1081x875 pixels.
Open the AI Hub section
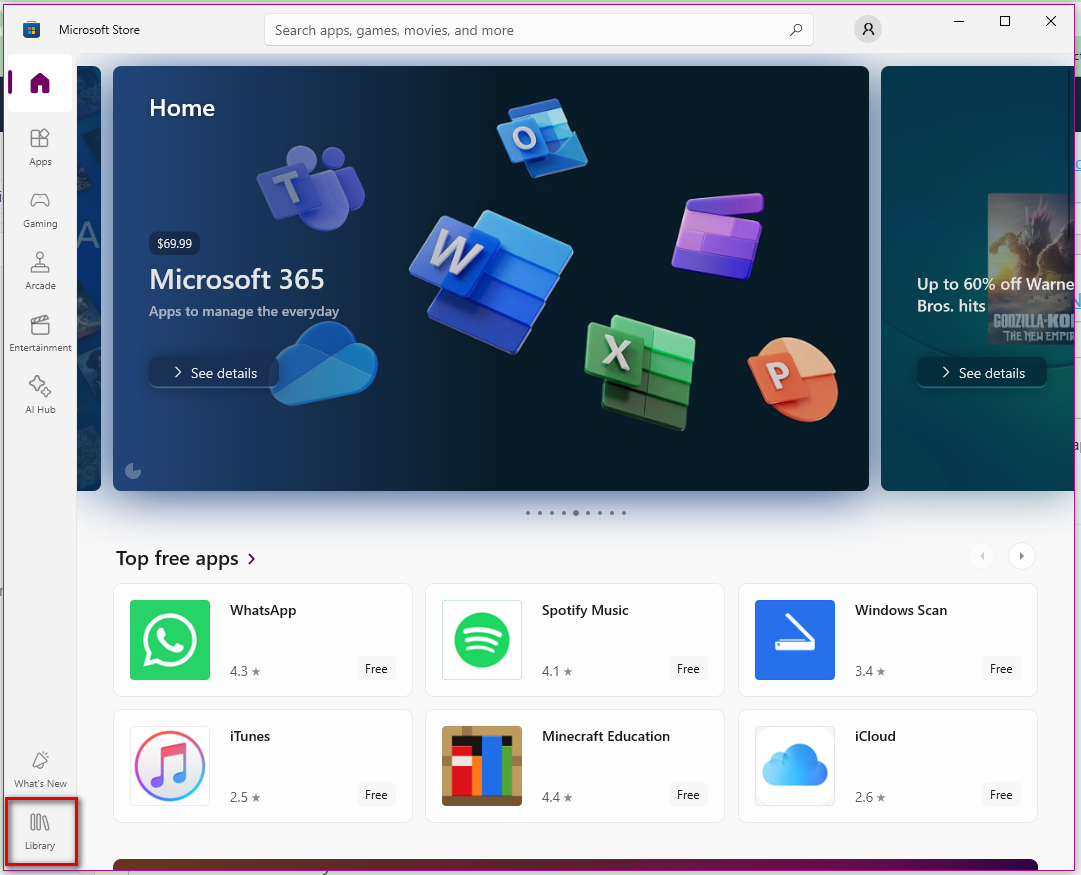click(40, 395)
